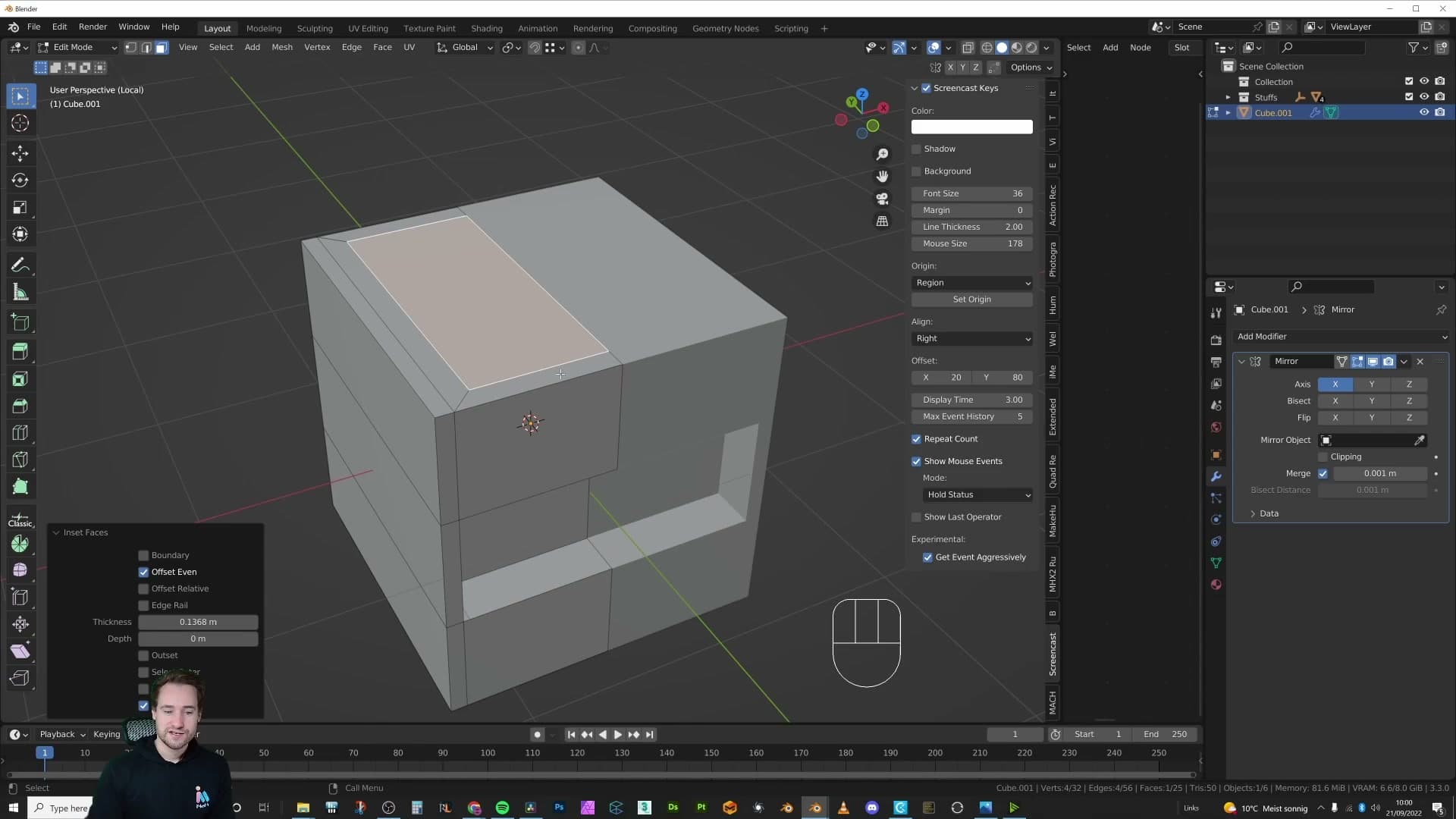Enable Y axis in Mirror modifier
This screenshot has height=819, width=1456.
[x=1371, y=384]
